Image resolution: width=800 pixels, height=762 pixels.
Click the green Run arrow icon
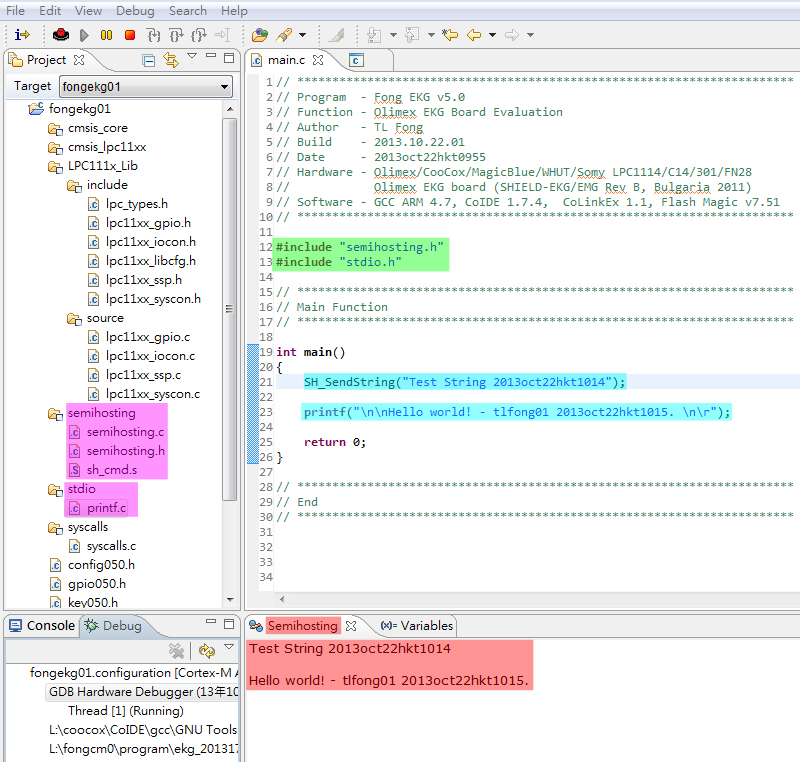click(x=84, y=35)
